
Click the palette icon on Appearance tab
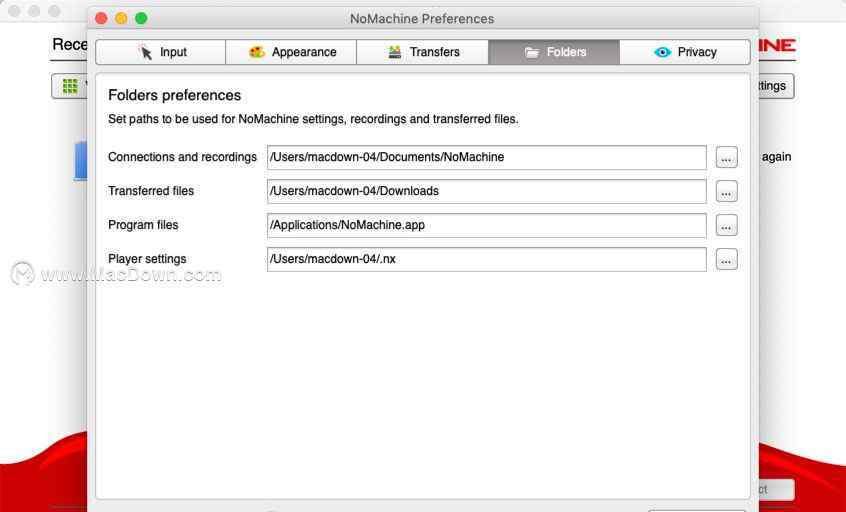tap(256, 52)
